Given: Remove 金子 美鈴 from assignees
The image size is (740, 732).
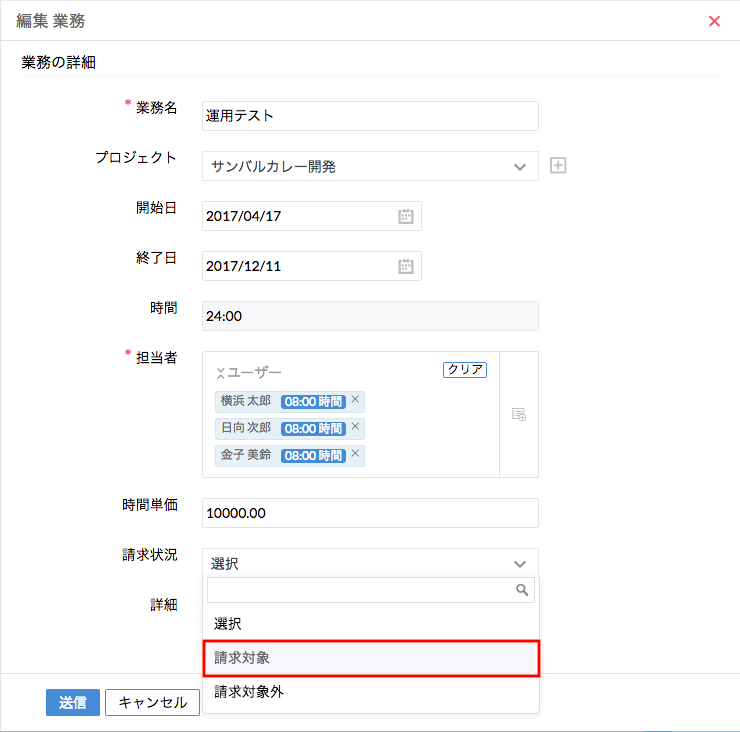Looking at the screenshot, I should pos(355,454).
